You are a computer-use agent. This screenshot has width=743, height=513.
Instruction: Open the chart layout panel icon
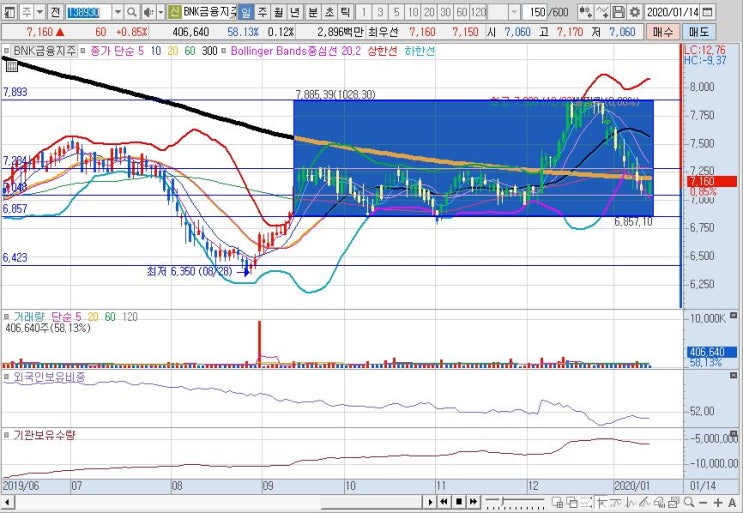click(11, 12)
